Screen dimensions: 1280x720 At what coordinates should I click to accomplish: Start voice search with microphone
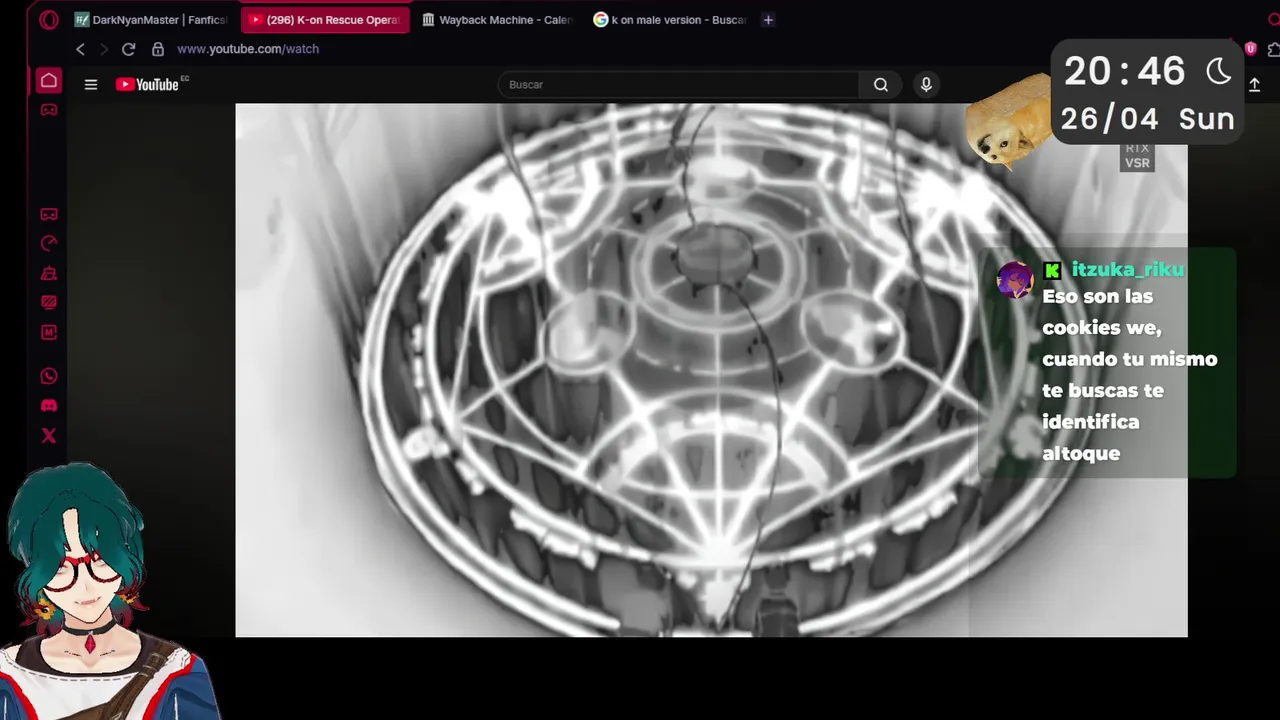click(926, 85)
